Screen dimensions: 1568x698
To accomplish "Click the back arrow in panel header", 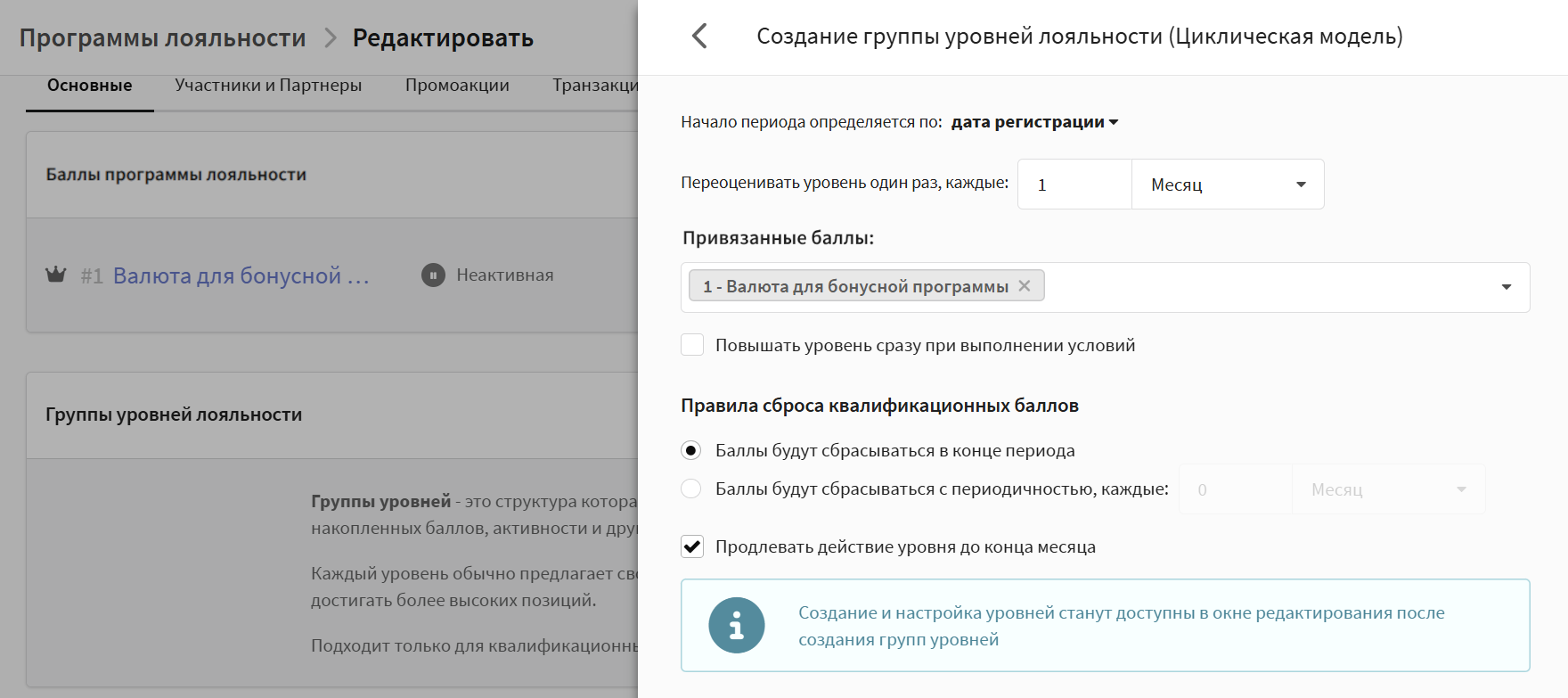I will 699,37.
